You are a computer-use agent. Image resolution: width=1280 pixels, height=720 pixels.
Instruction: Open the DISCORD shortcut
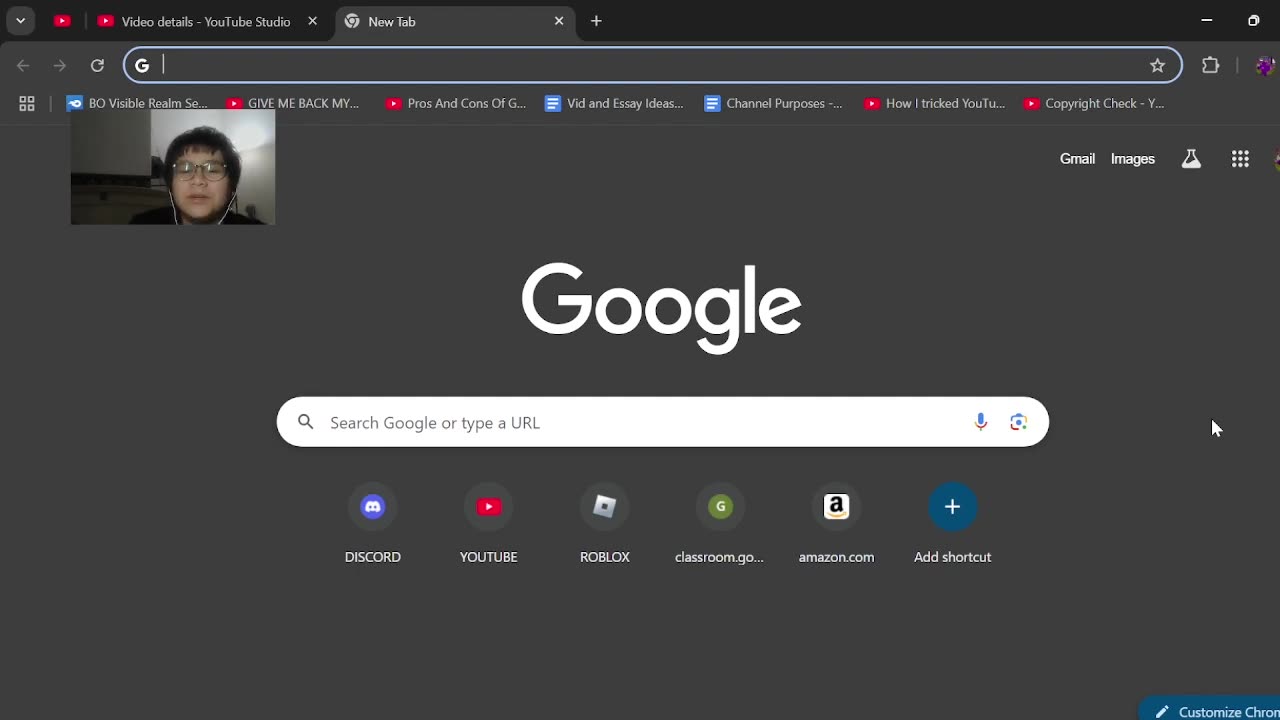coord(373,524)
